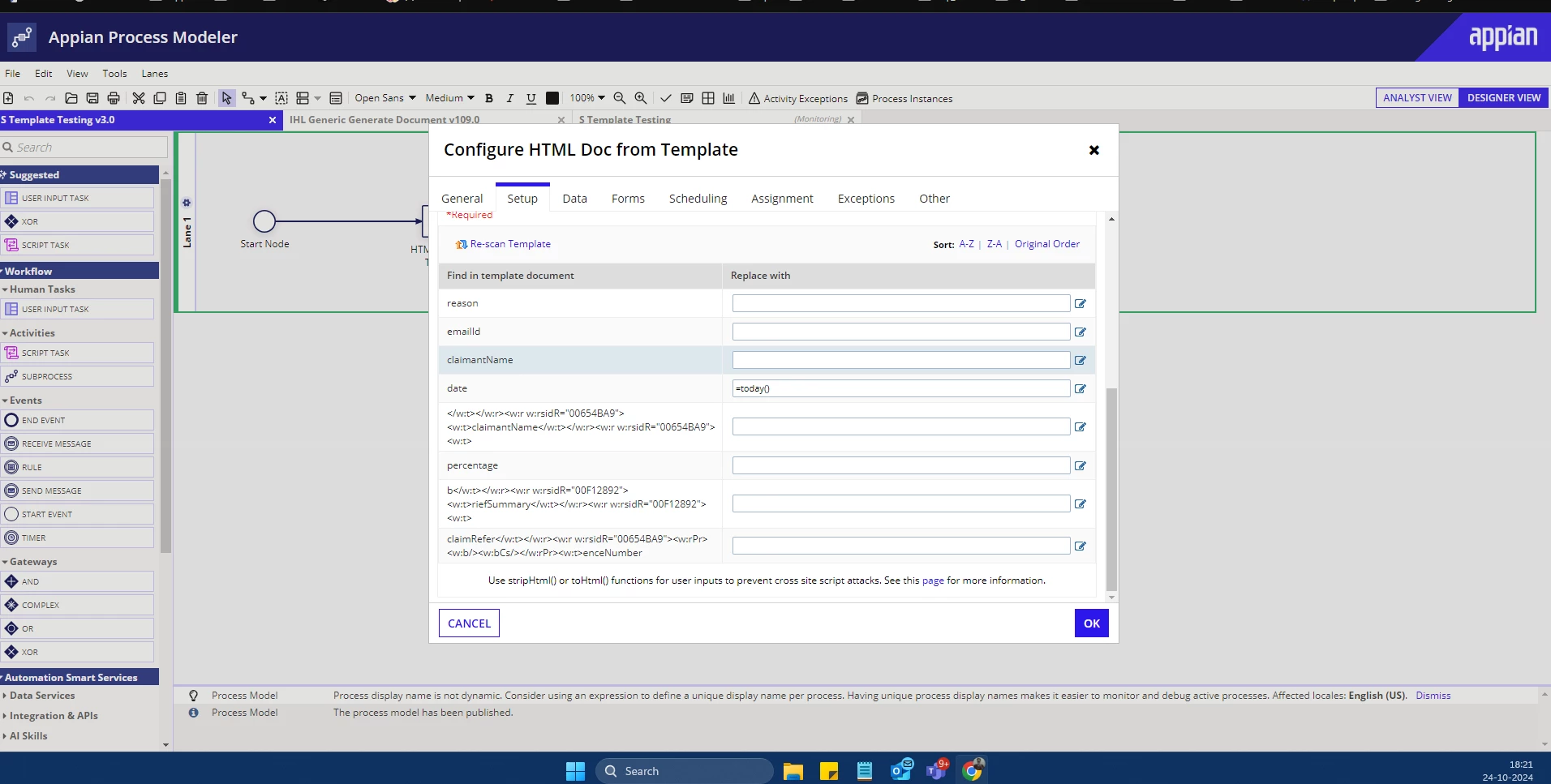
Task: Open expression editor for date row
Action: [x=1081, y=388]
